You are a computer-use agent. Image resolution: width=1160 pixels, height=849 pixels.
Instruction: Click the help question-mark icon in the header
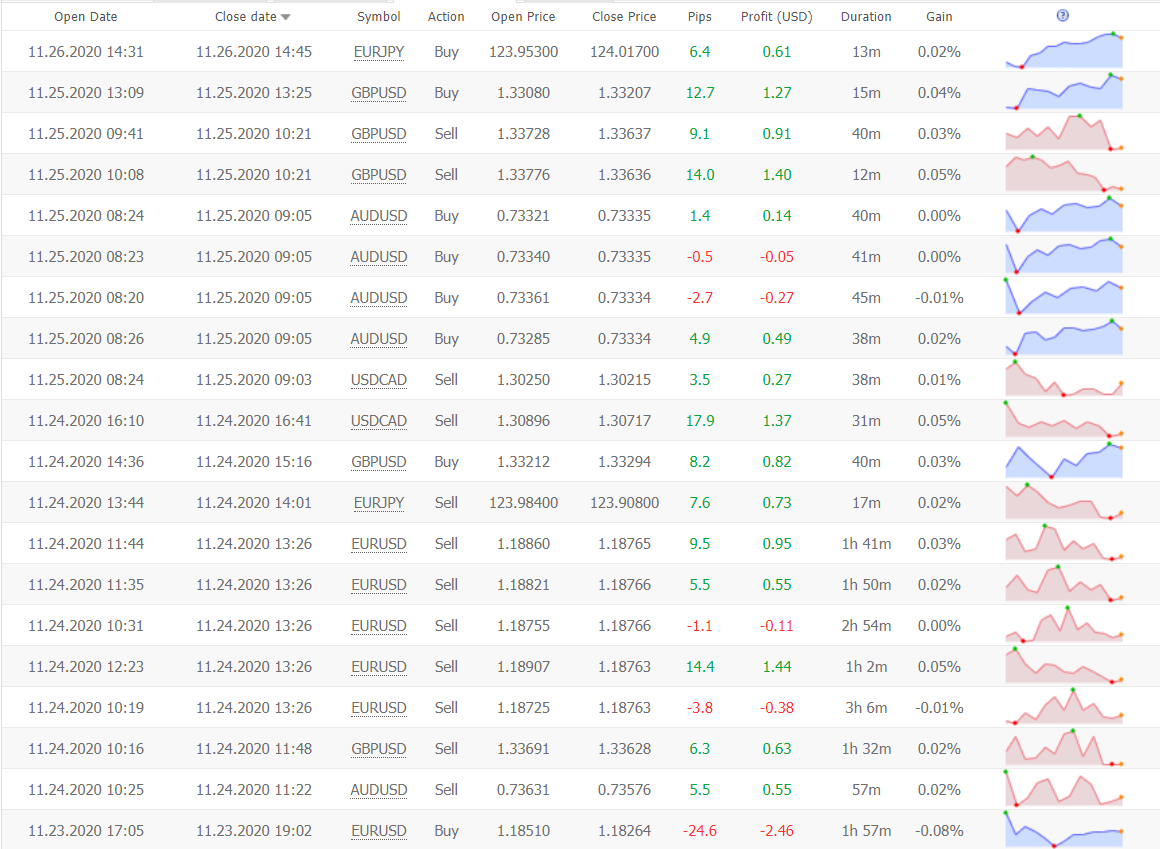point(1062,15)
